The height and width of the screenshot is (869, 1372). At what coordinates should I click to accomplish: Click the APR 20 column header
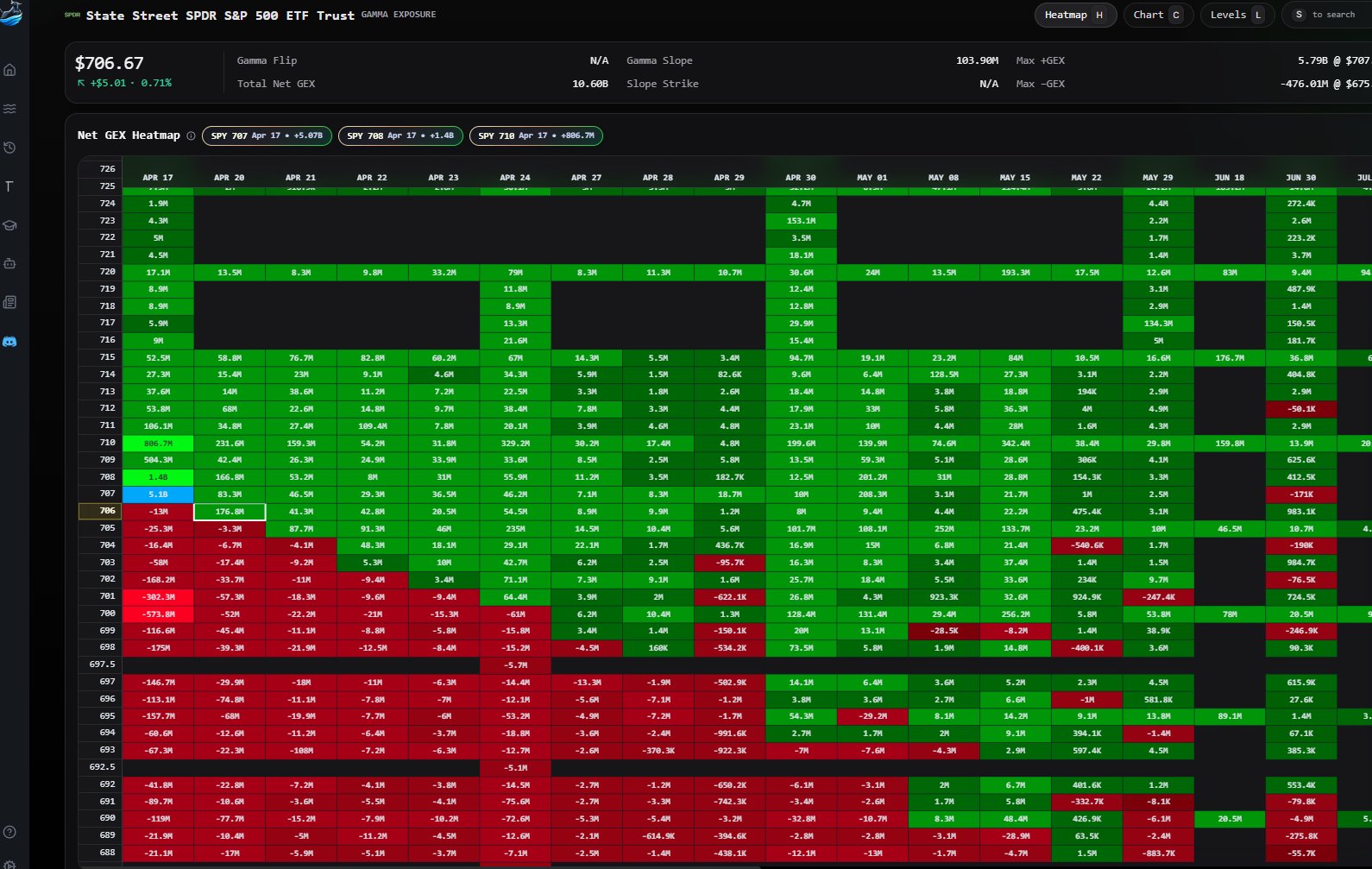230,178
